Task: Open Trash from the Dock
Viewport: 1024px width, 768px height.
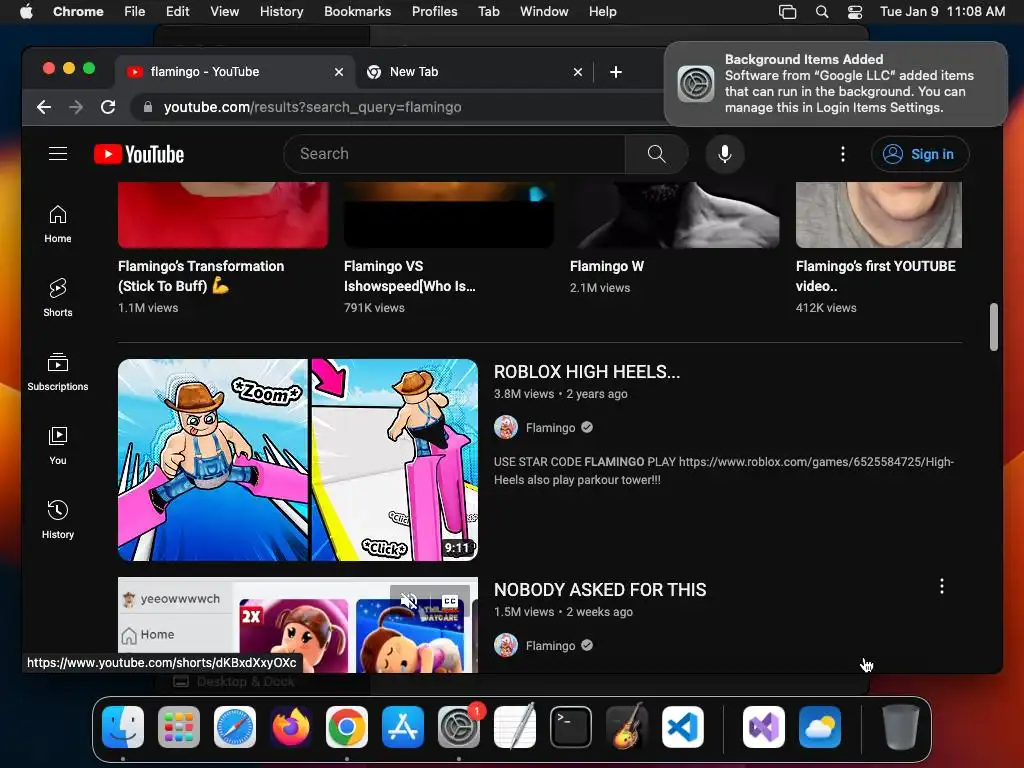Action: point(901,727)
